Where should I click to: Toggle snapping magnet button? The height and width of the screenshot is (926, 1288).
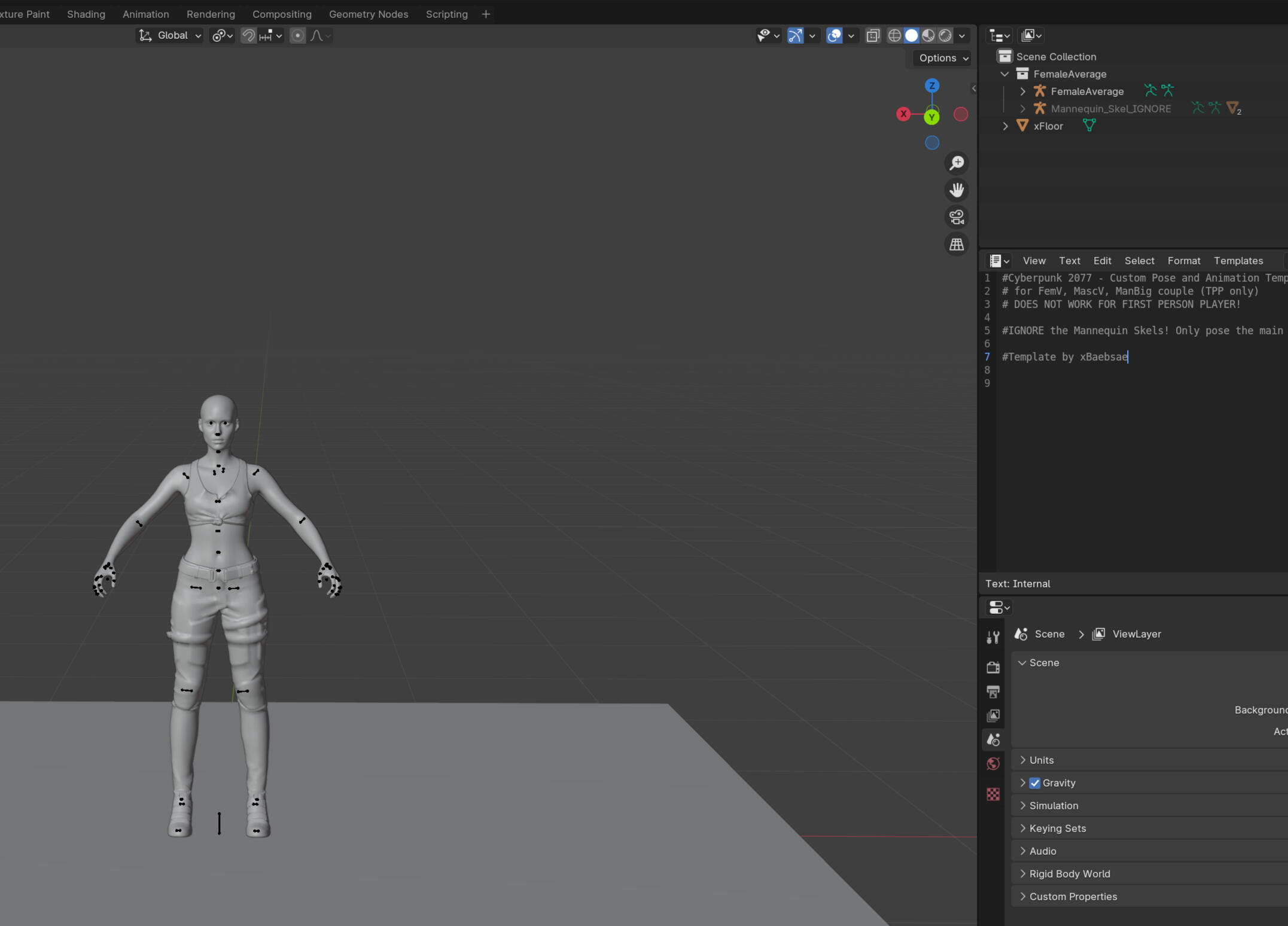(x=248, y=35)
